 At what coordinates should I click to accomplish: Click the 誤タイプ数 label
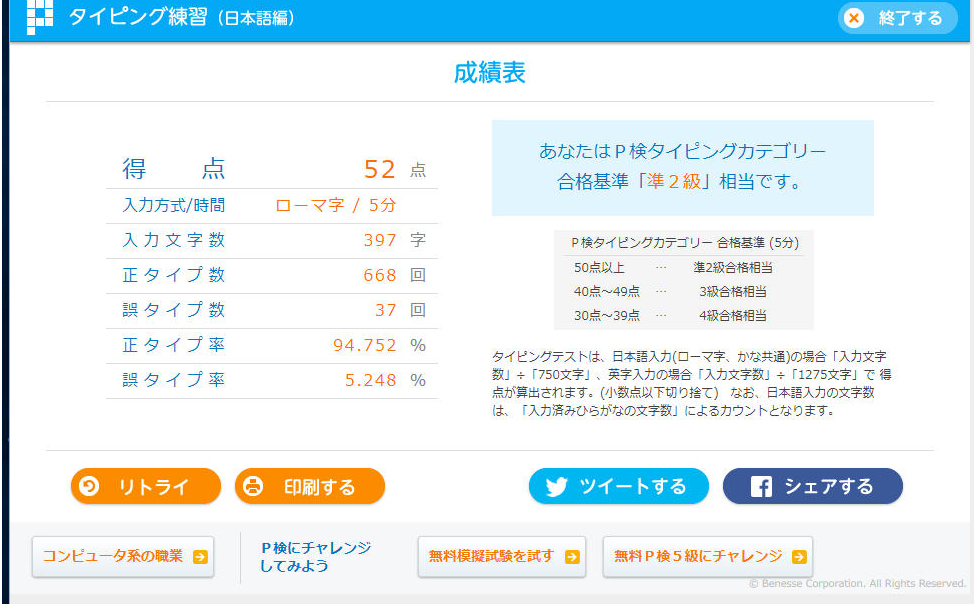coord(173,309)
